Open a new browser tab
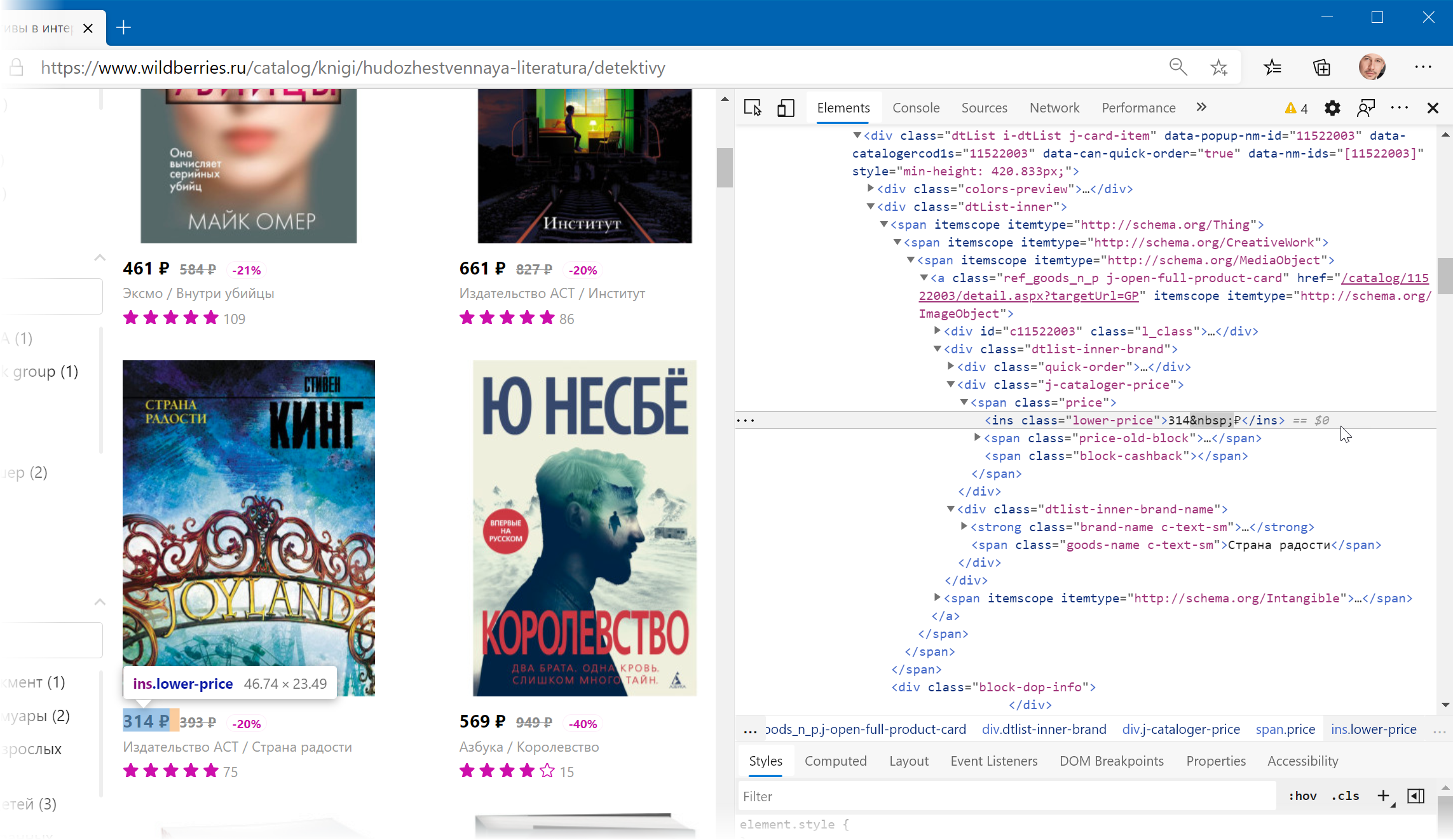 point(123,27)
